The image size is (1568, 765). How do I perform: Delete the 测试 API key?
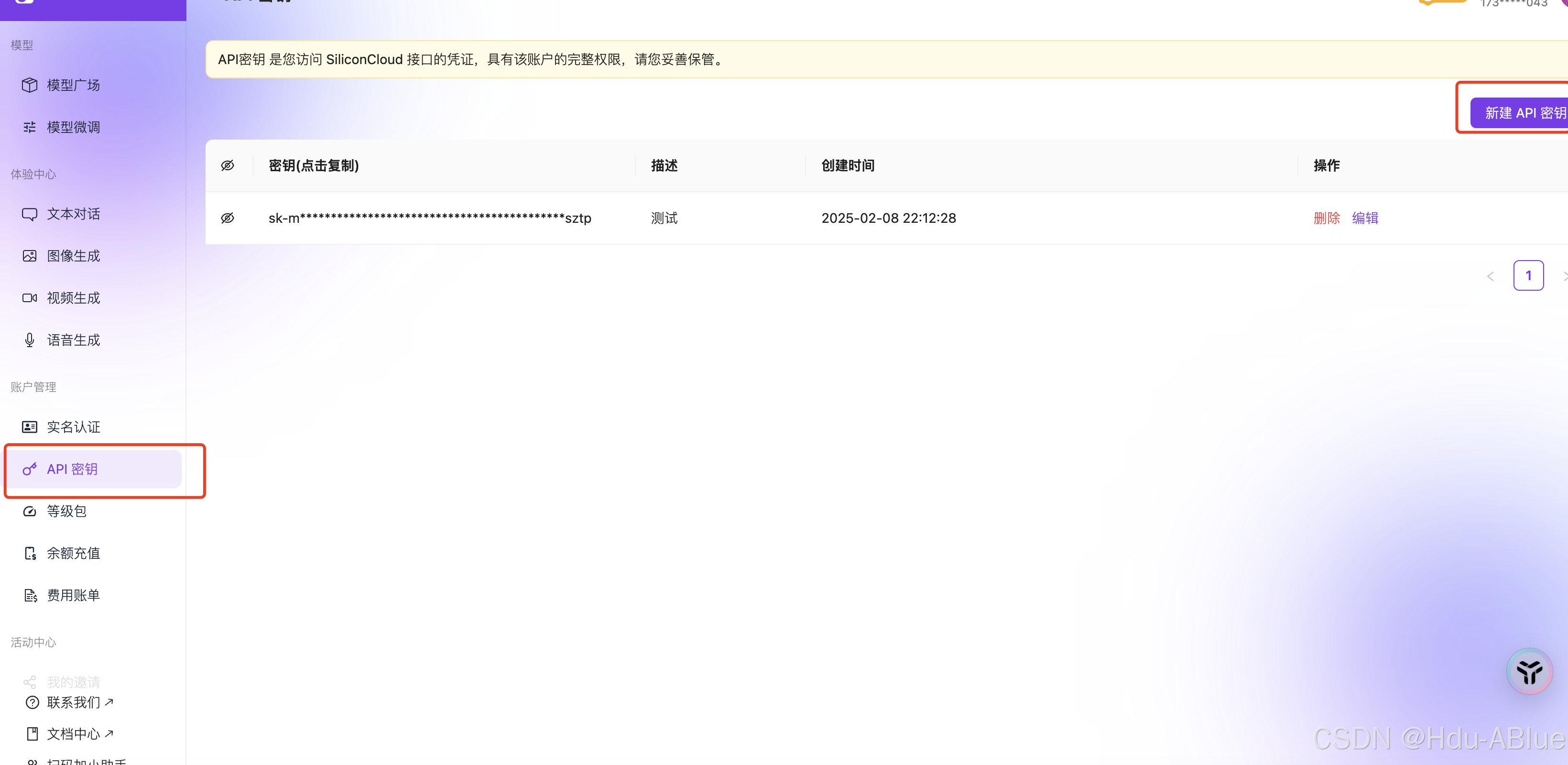[x=1327, y=218]
